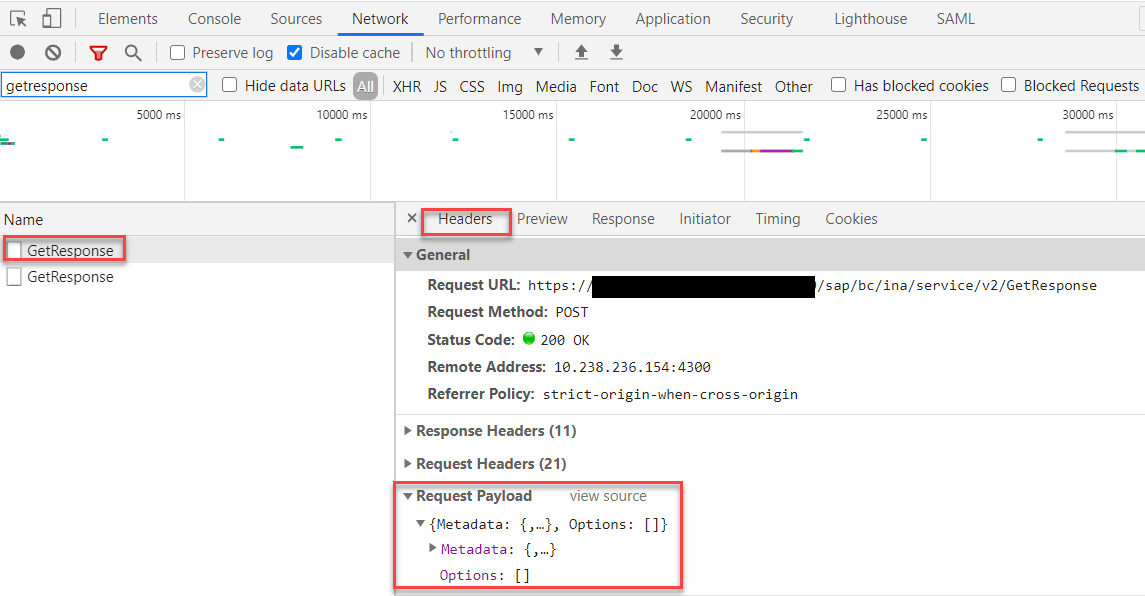The image size is (1145, 596).
Task: Open the SAML tab
Action: [x=955, y=19]
